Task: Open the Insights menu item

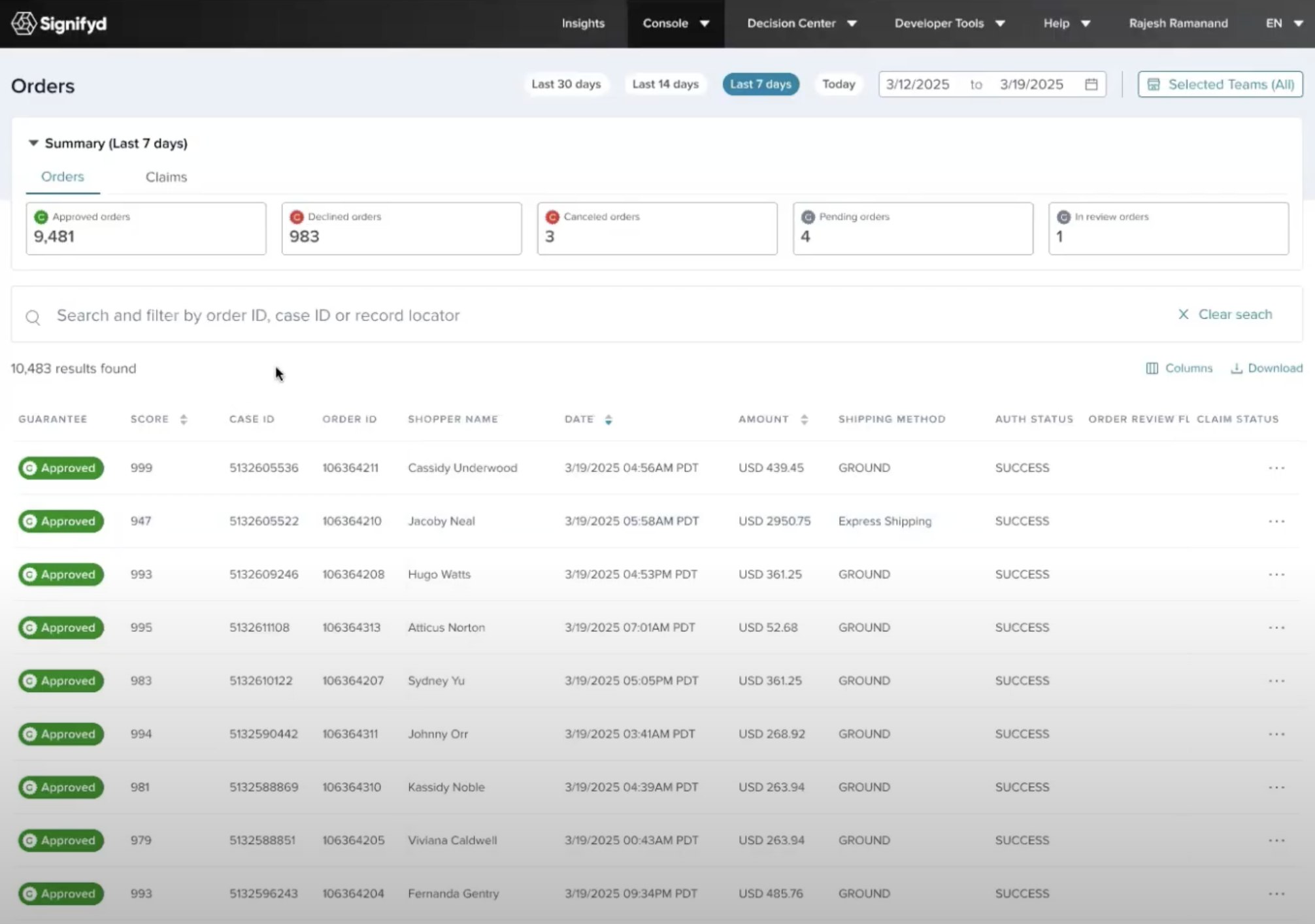Action: point(583,24)
